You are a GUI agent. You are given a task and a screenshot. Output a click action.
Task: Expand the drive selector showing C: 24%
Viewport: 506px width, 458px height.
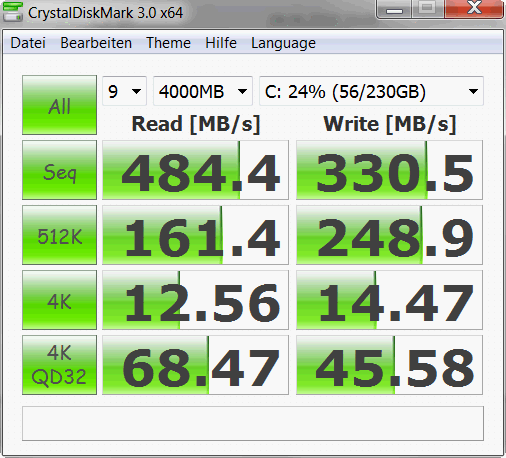click(x=371, y=91)
